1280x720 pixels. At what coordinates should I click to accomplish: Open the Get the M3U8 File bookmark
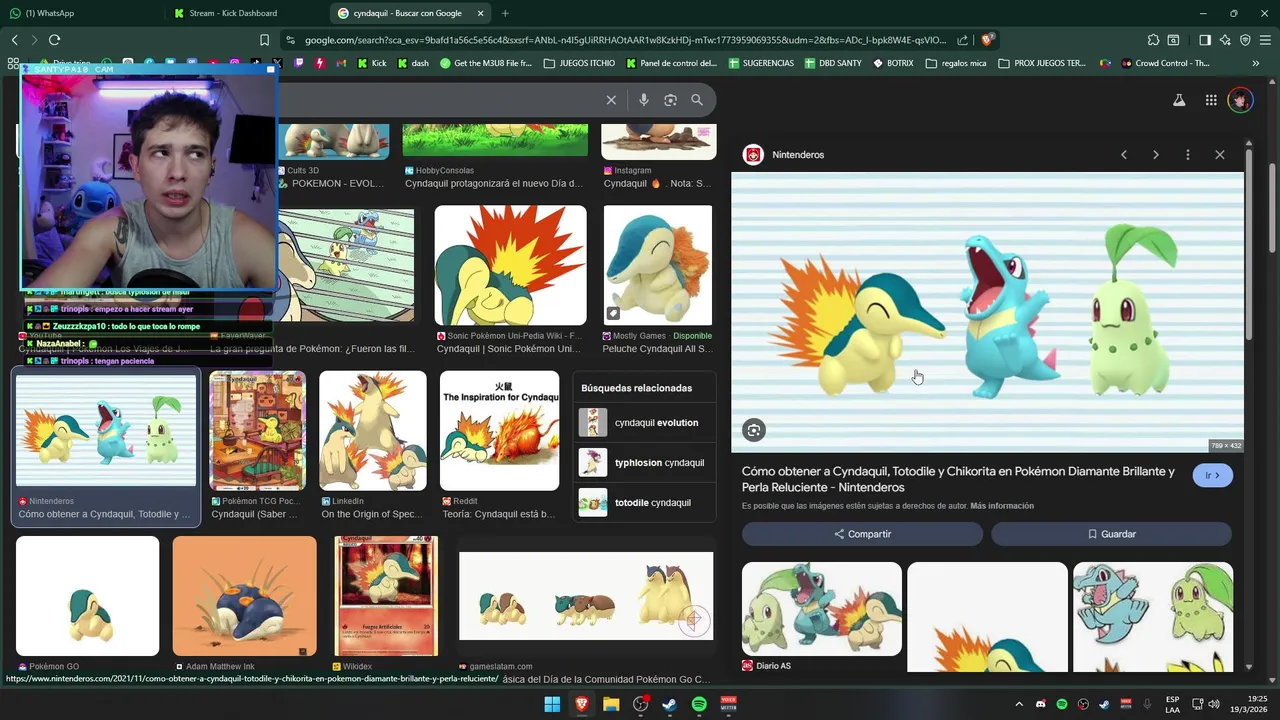pyautogui.click(x=486, y=63)
